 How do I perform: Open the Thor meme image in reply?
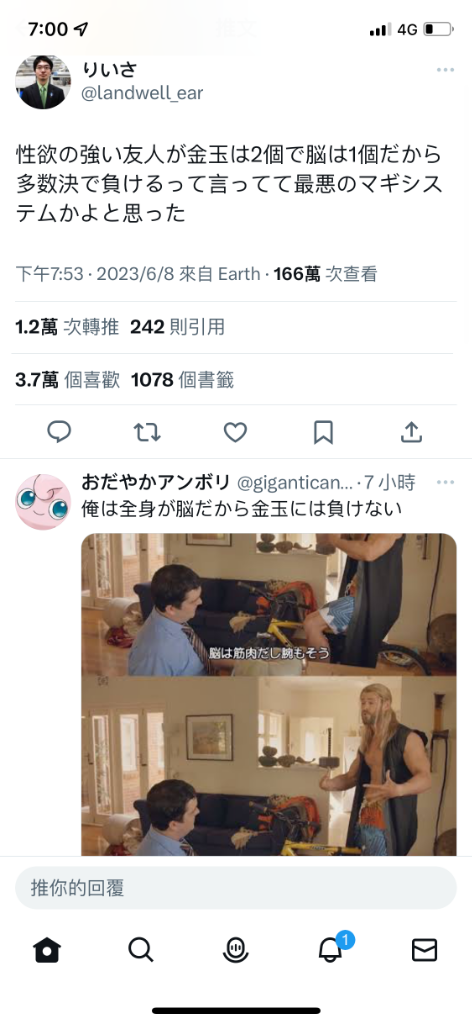[x=269, y=694]
